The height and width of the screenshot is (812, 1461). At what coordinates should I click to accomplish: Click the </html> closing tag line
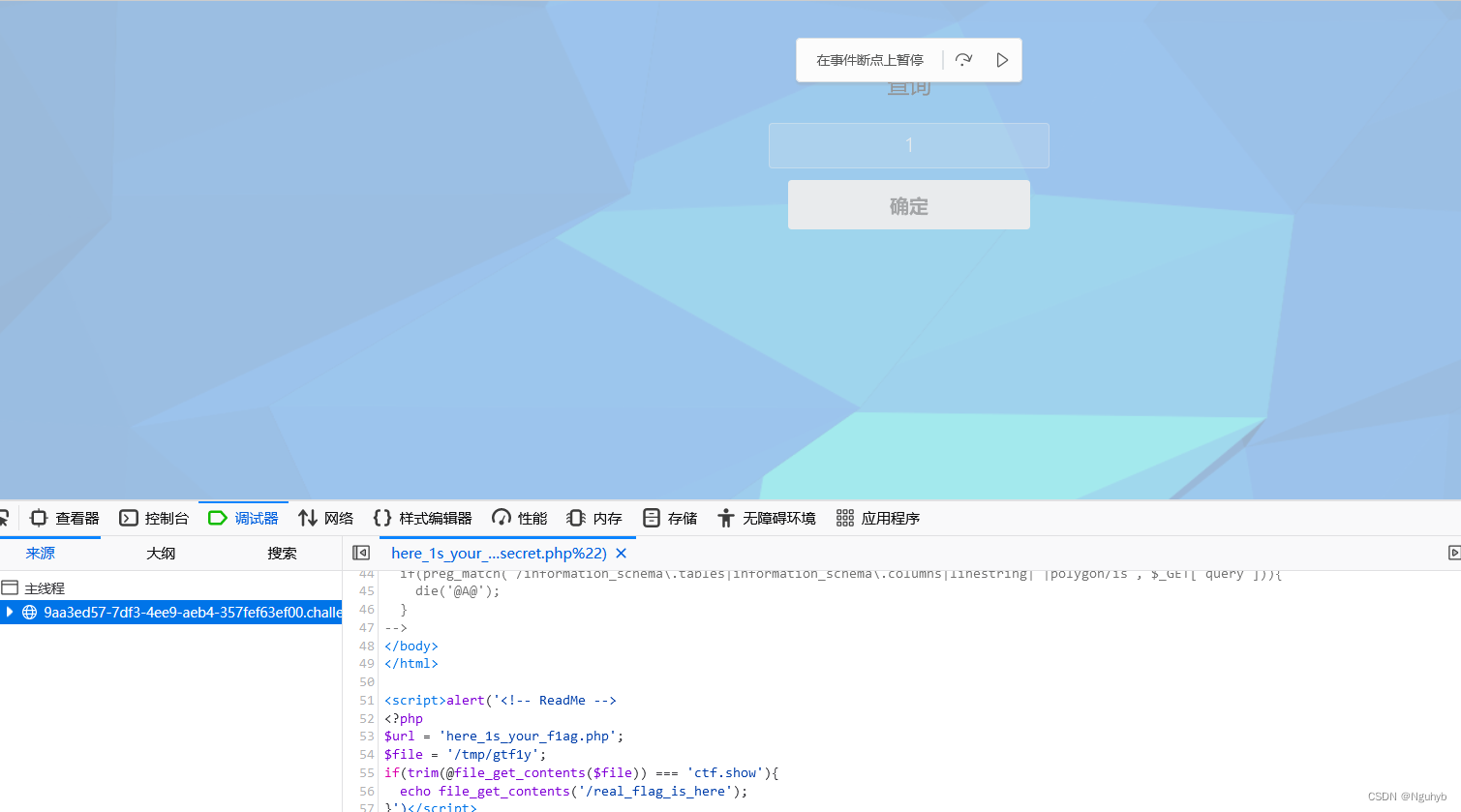tap(411, 664)
